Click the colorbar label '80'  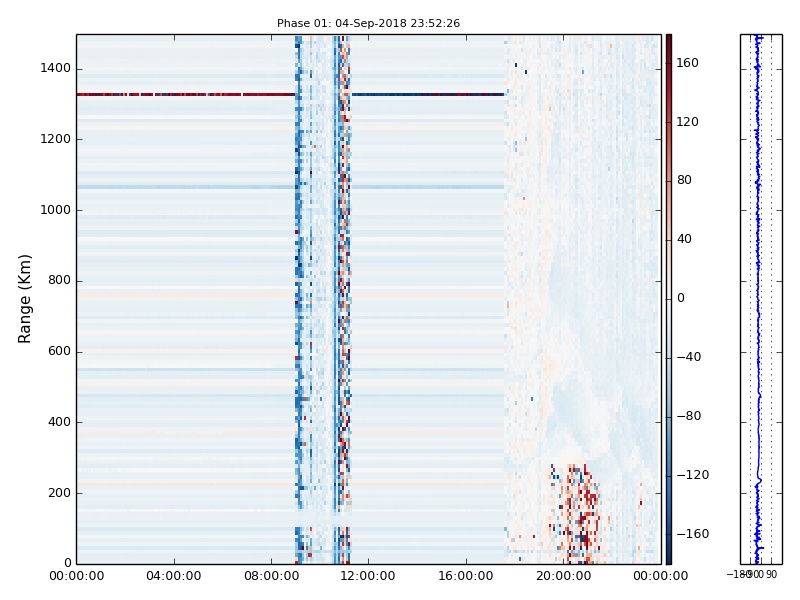[684, 180]
